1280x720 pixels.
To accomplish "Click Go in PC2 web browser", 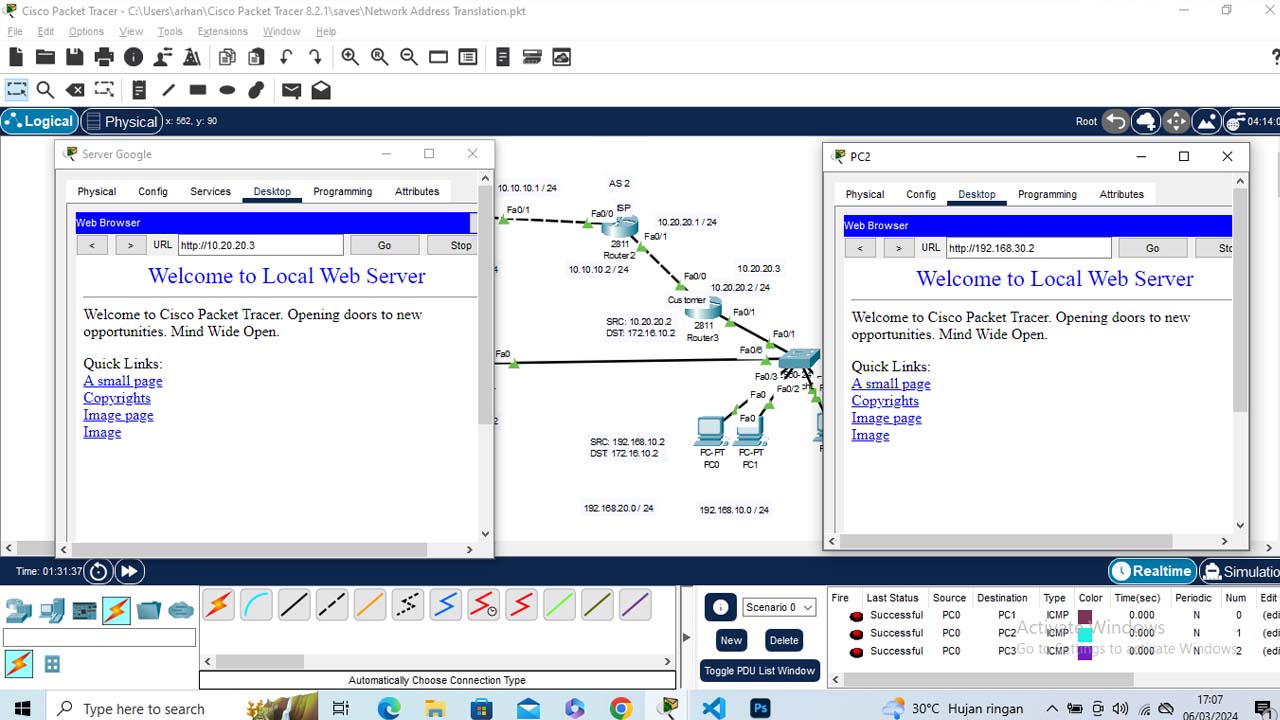I will [x=1152, y=248].
